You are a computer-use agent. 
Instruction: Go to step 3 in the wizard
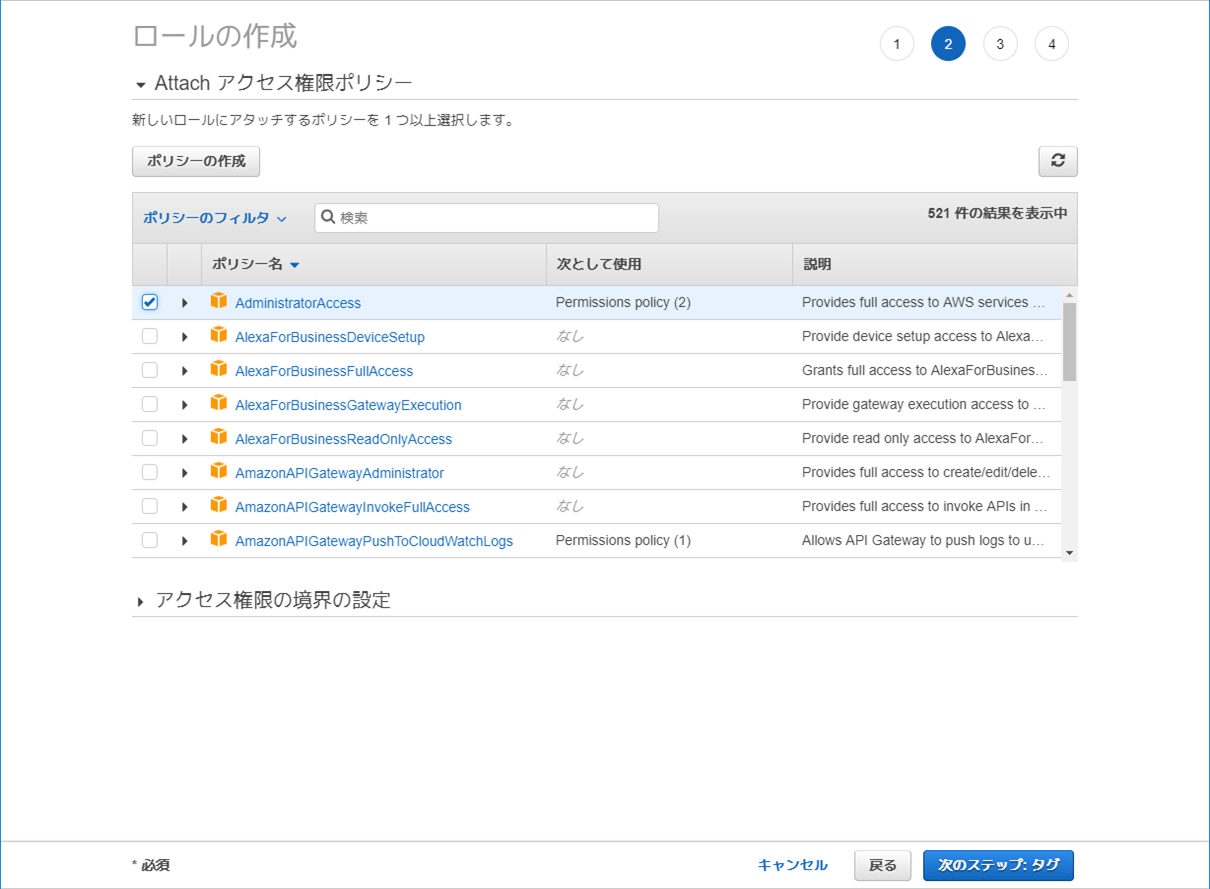pos(1000,43)
